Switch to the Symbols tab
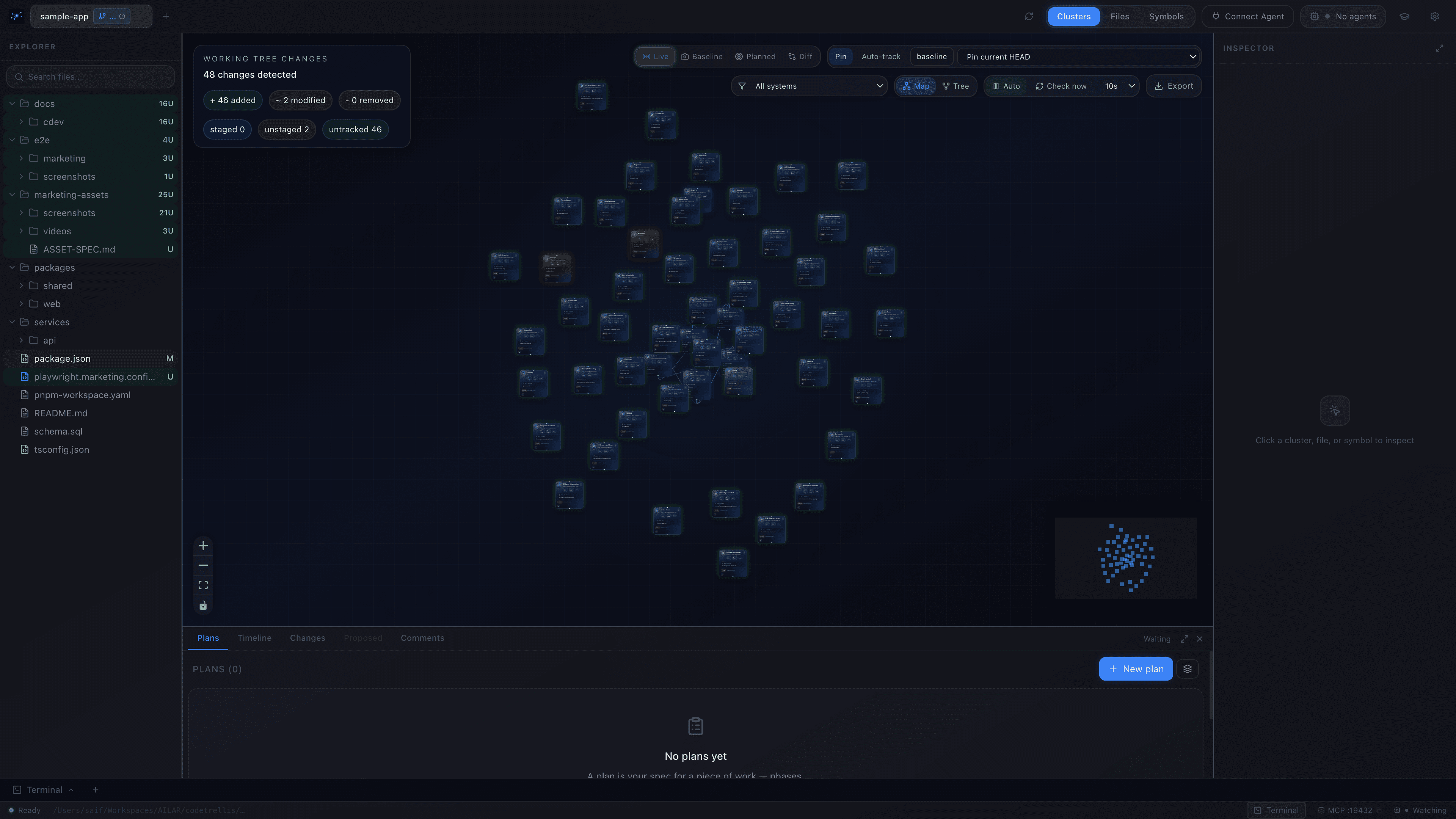The image size is (1456, 819). (x=1166, y=16)
